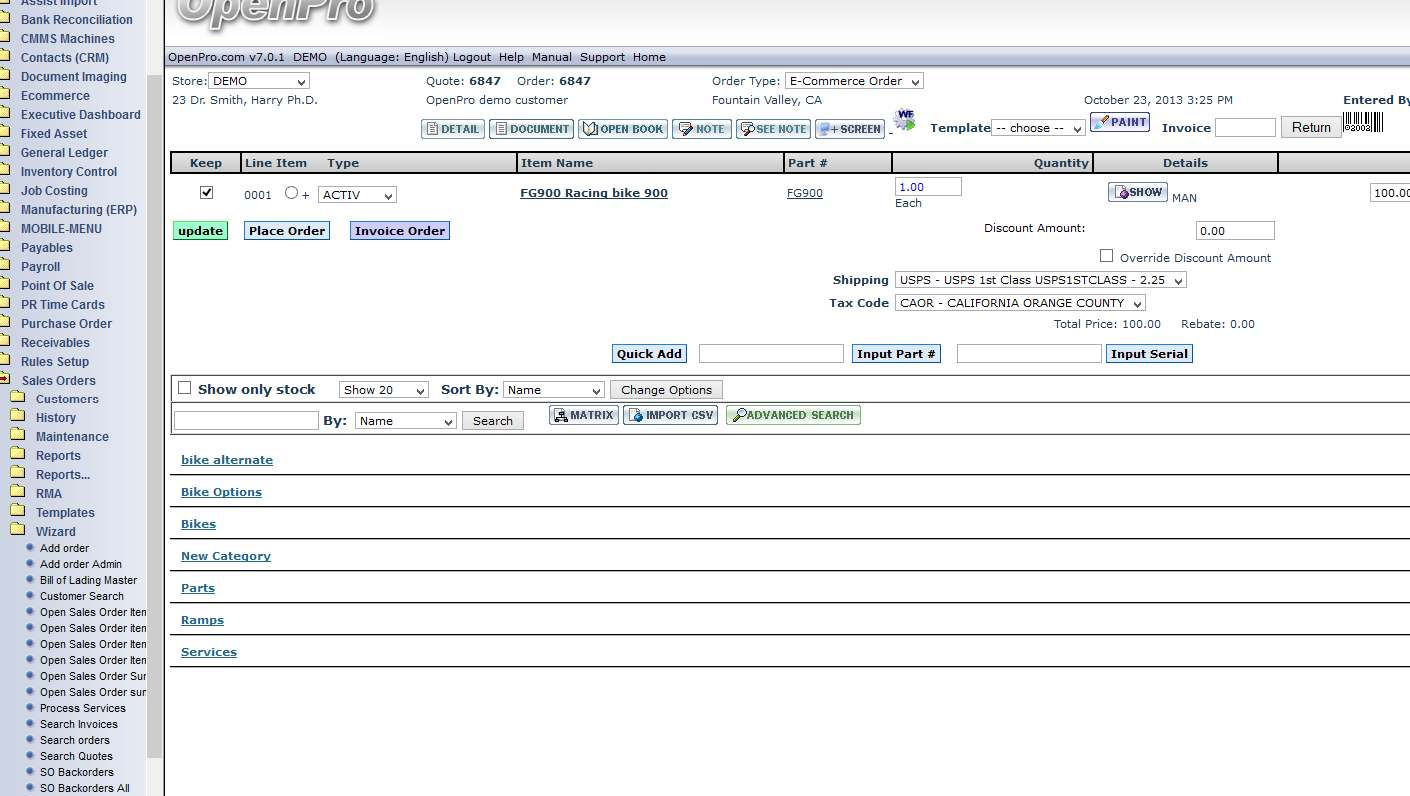The width and height of the screenshot is (1410, 796).
Task: Open ADVANCED SEARCH
Action: 793,415
